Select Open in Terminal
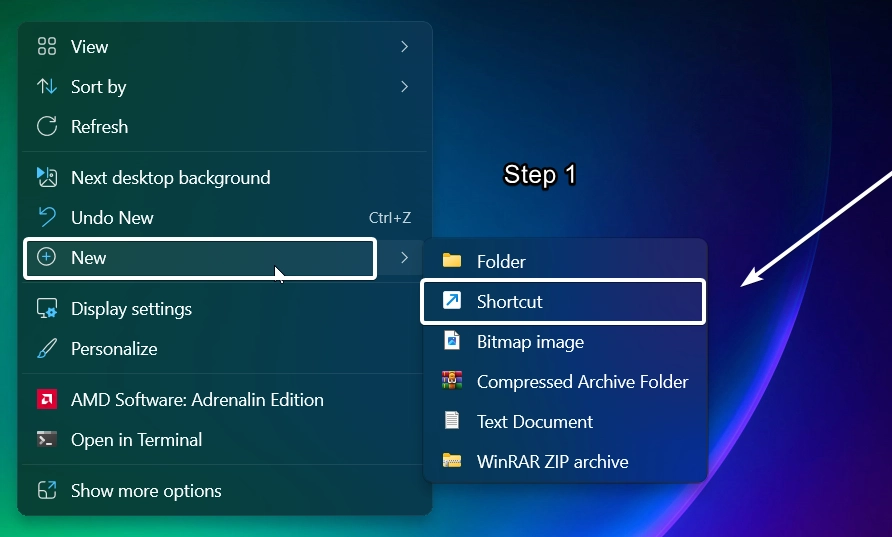 tap(225, 439)
